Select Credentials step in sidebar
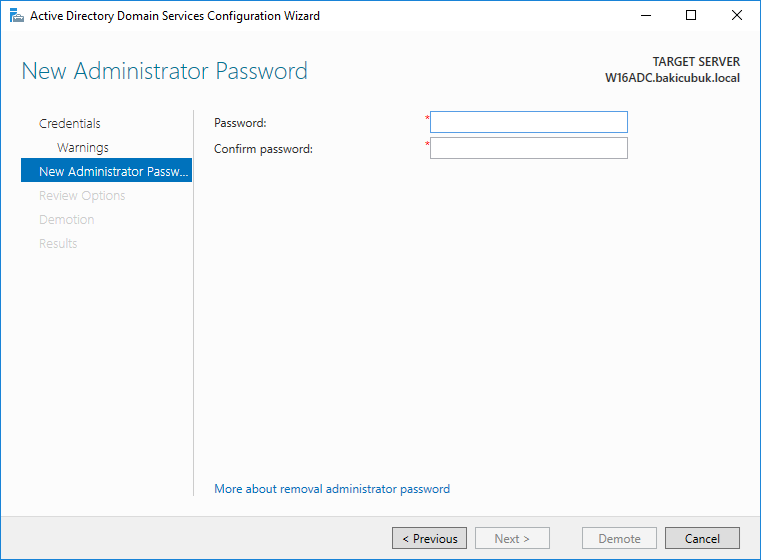This screenshot has width=761, height=560. (x=70, y=123)
